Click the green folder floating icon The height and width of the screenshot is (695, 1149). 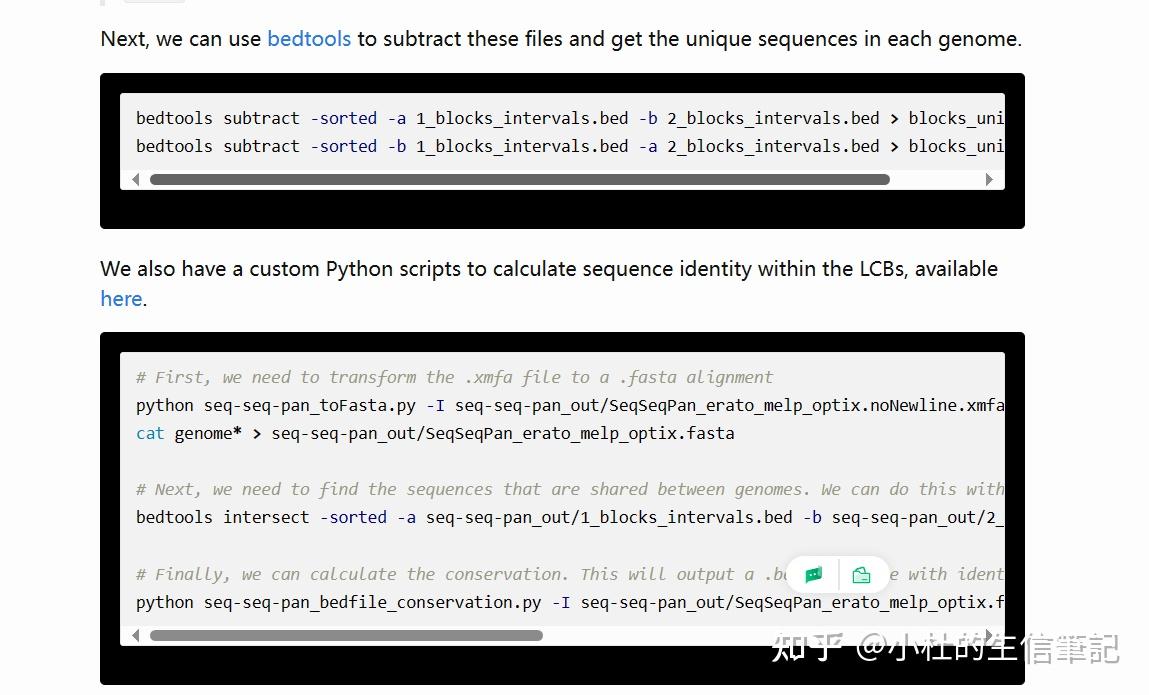[861, 575]
